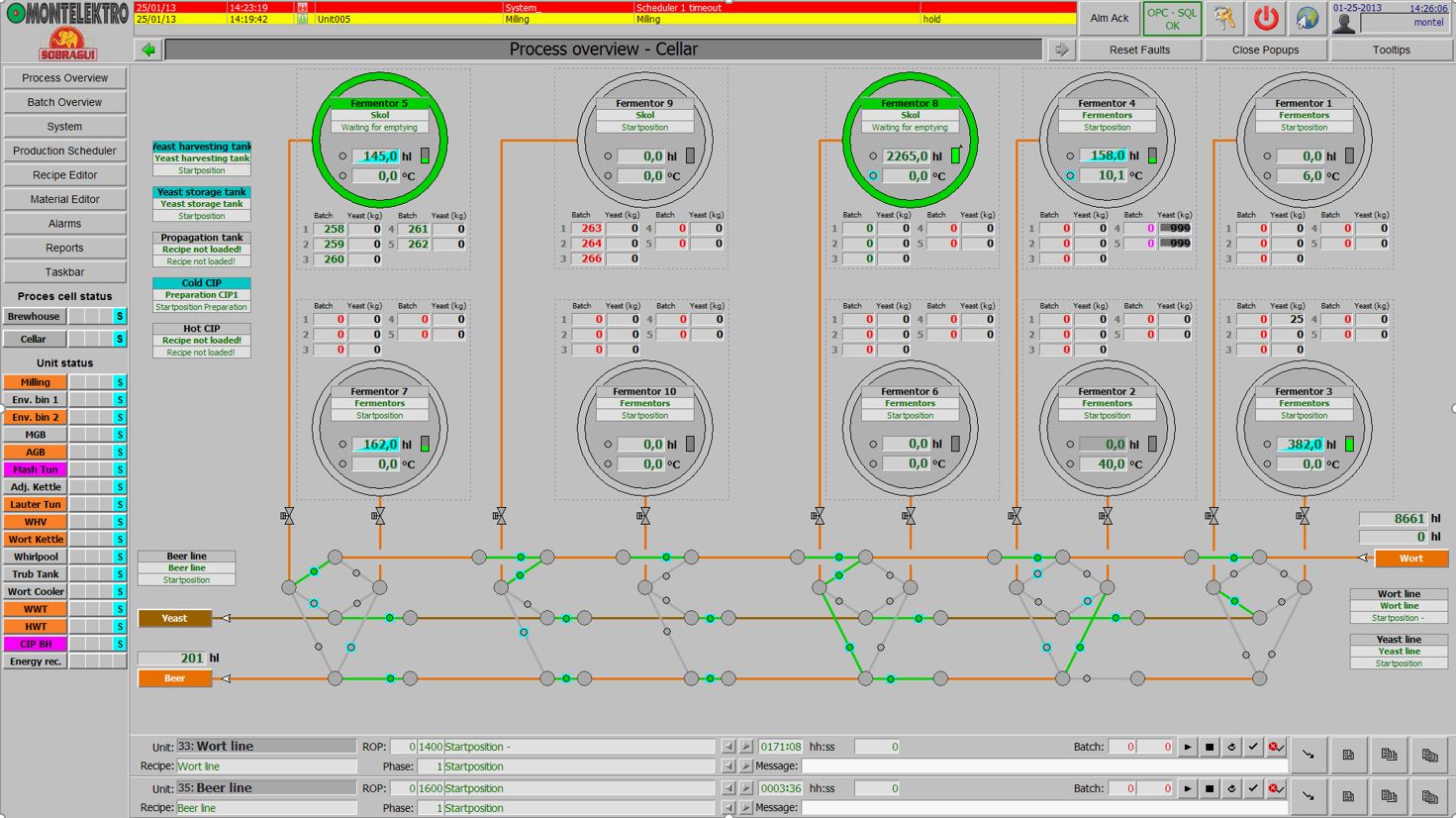Select volume radio indicator on Fermentor 5
This screenshot has width=1456, height=818.
[x=342, y=156]
